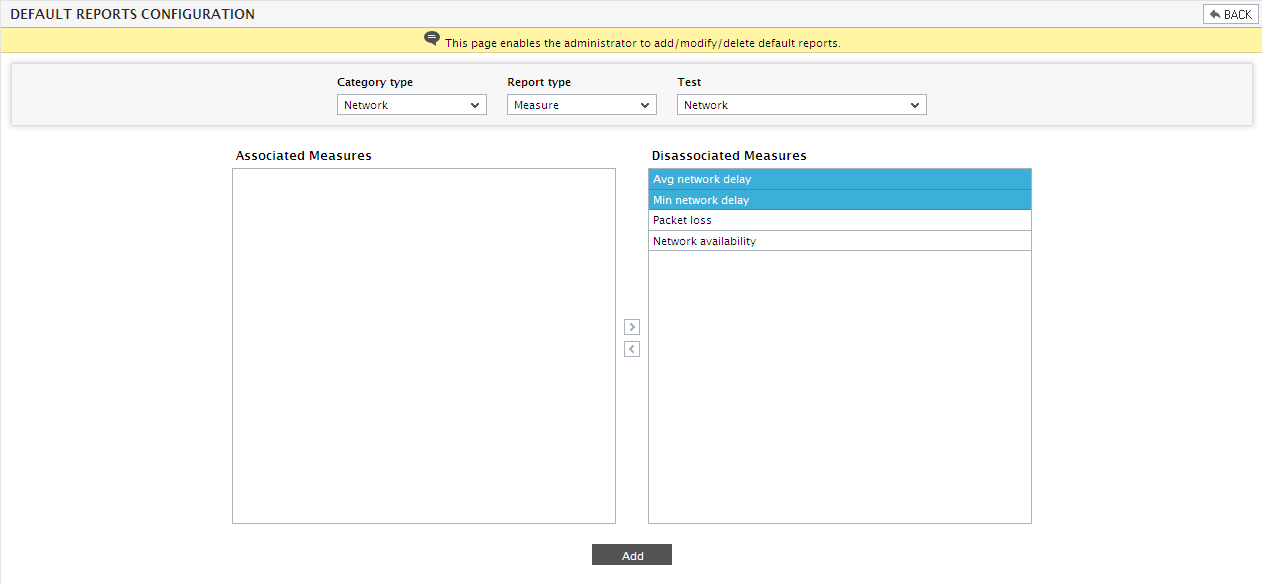
Task: Select Network availability measure
Action: coord(840,241)
